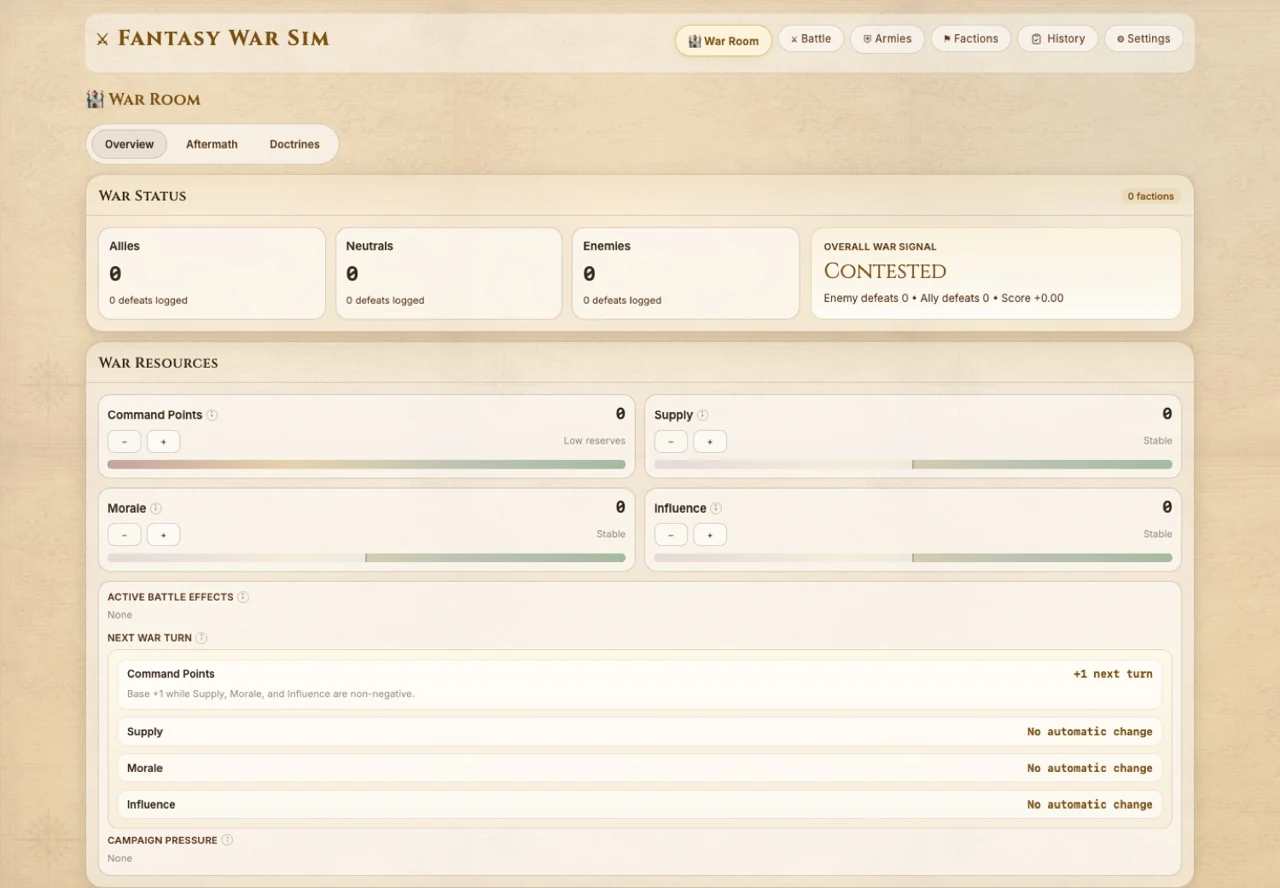Switch to the Doctrines sub-tab
This screenshot has width=1280, height=888.
(295, 144)
